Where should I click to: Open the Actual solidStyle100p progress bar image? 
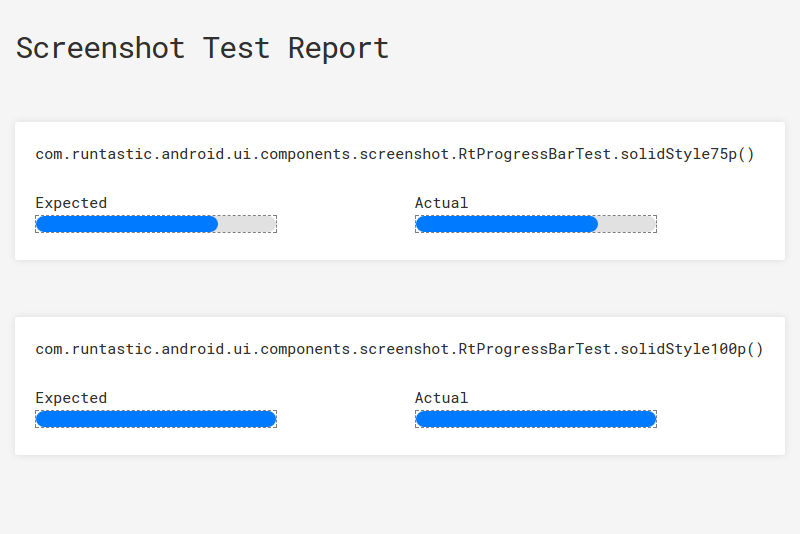click(x=536, y=419)
